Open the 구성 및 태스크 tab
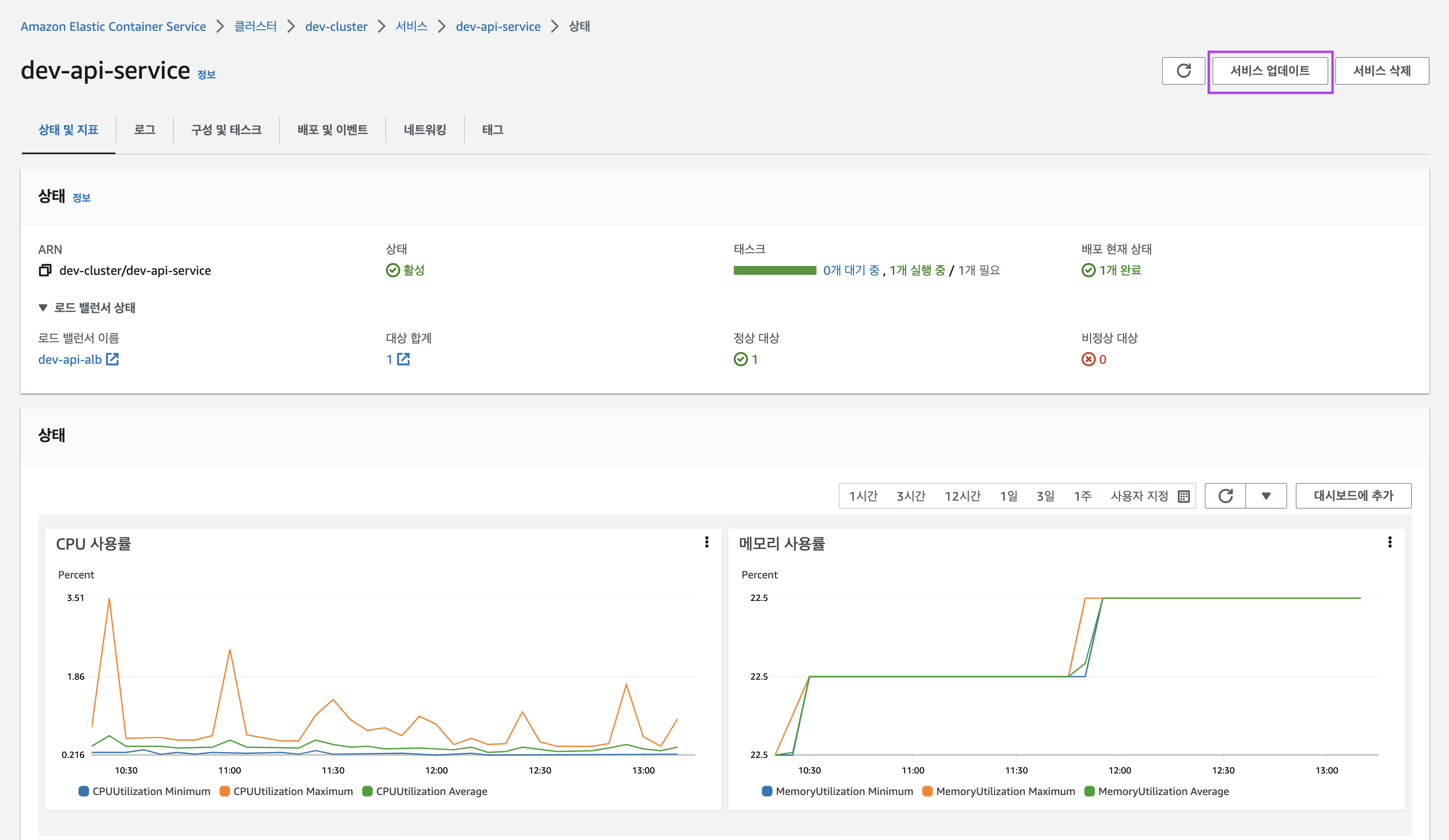The height and width of the screenshot is (840, 1449). (x=226, y=130)
